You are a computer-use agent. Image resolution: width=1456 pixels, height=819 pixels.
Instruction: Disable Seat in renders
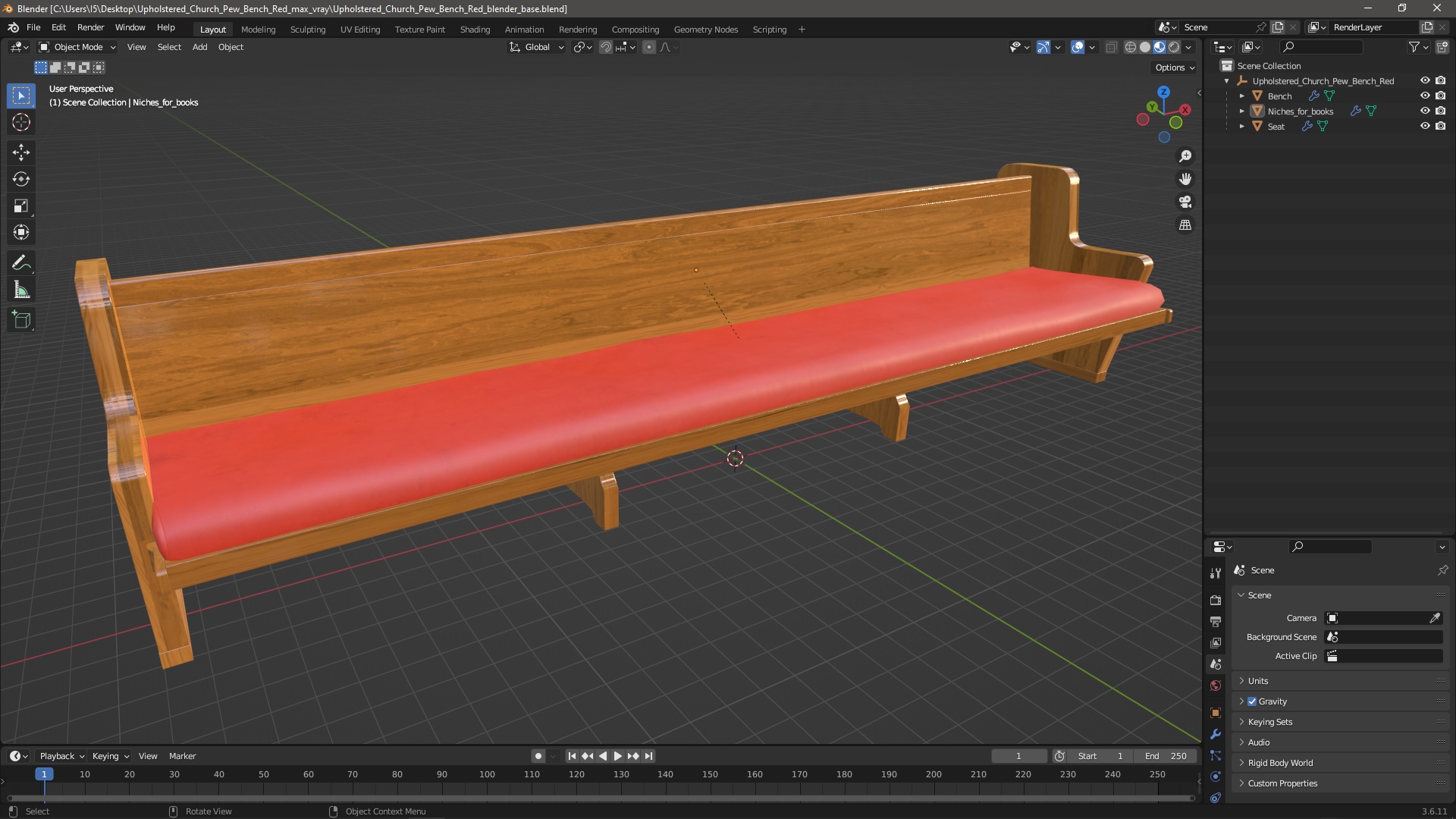pos(1440,126)
